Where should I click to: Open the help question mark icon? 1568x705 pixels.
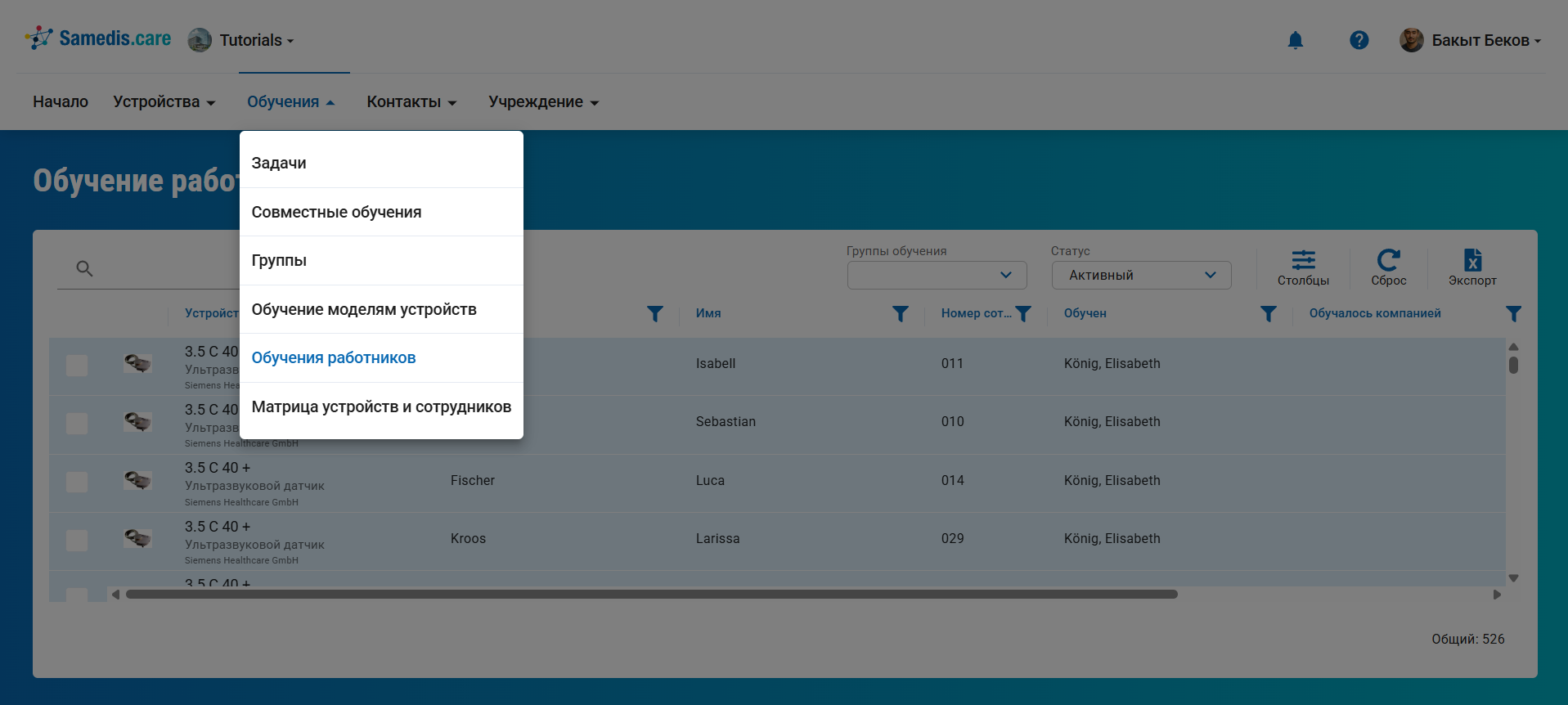1359,40
